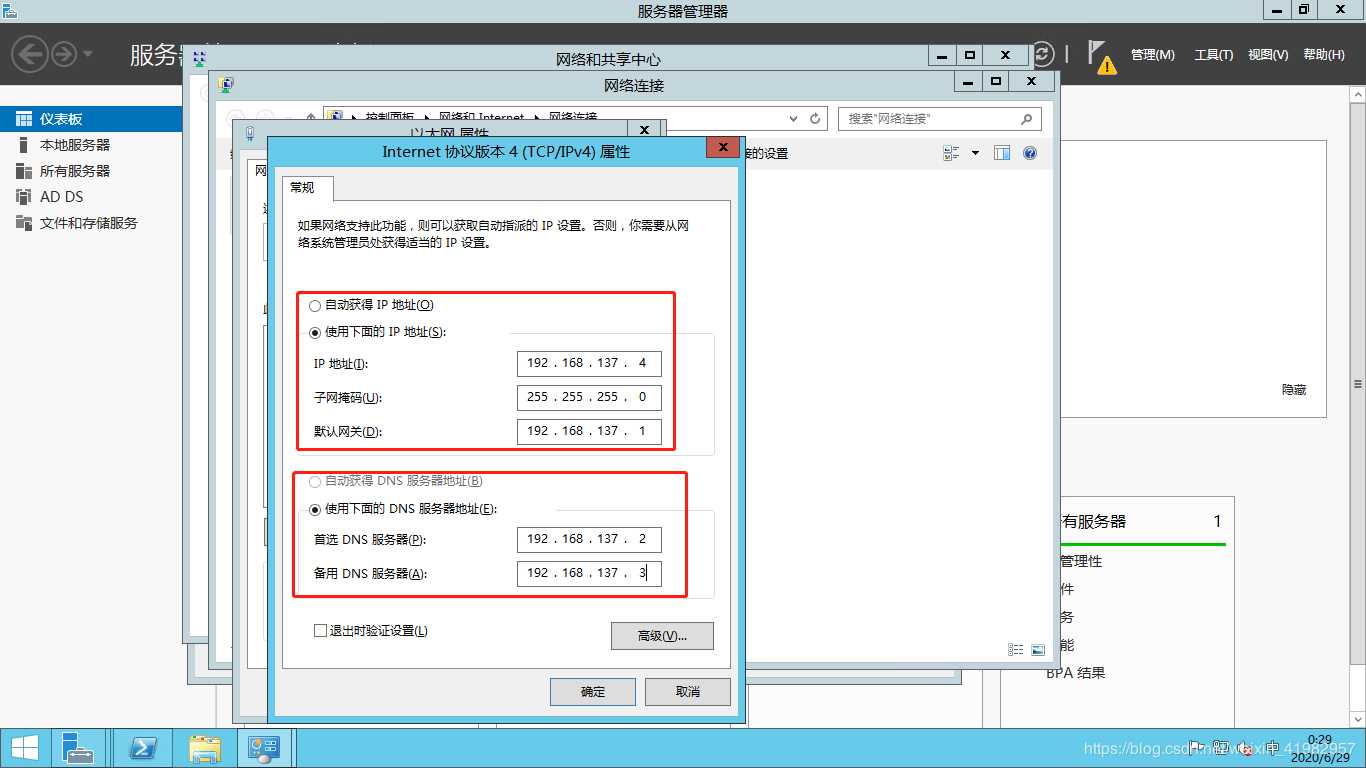The height and width of the screenshot is (768, 1366).
Task: Select 使用下面的 IP 地址 radio button
Action: [316, 333]
